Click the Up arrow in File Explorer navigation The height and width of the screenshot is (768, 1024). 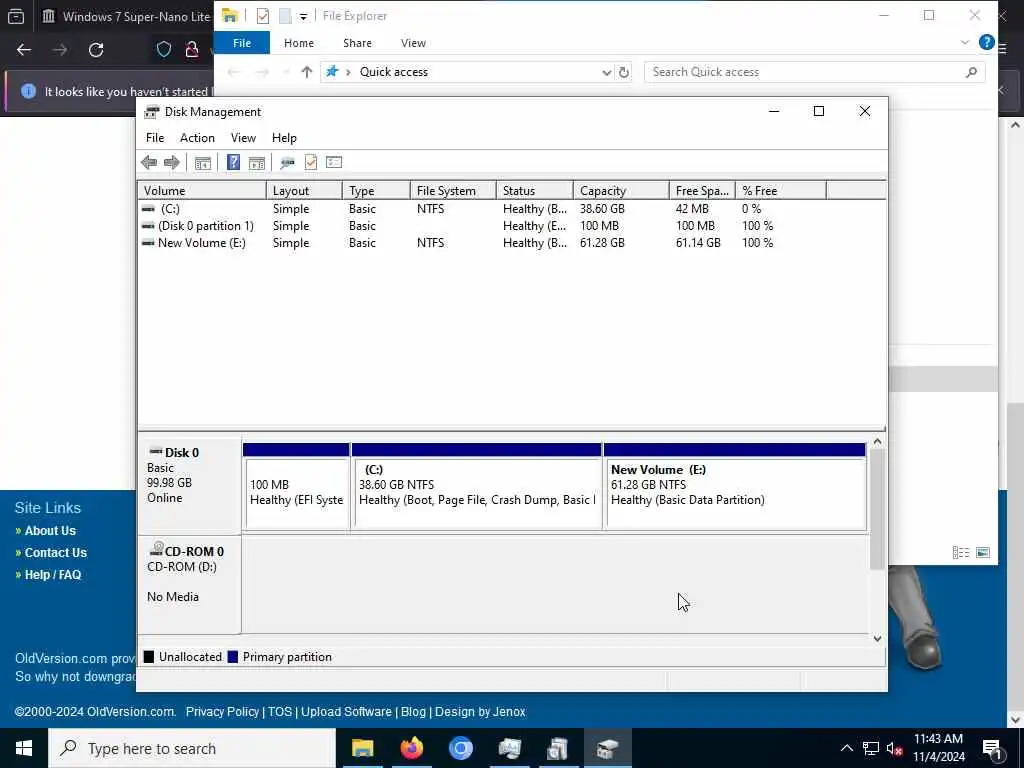click(x=306, y=72)
